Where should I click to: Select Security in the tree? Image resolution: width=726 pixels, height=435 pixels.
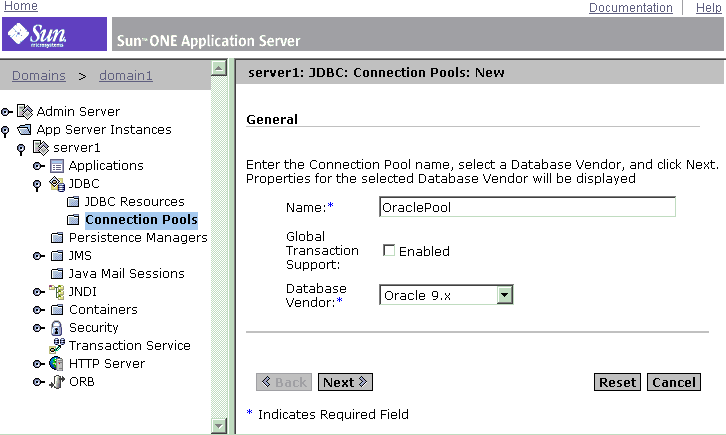tap(94, 328)
